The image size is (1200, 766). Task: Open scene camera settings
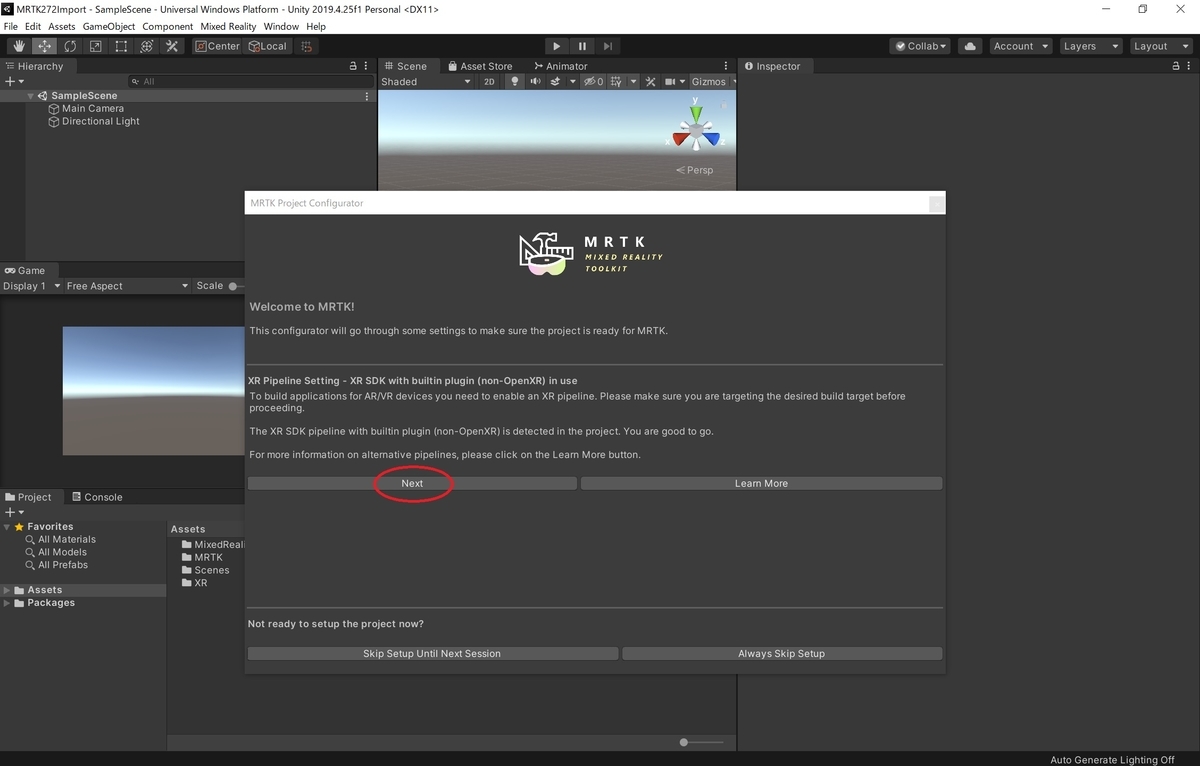pyautogui.click(x=670, y=81)
